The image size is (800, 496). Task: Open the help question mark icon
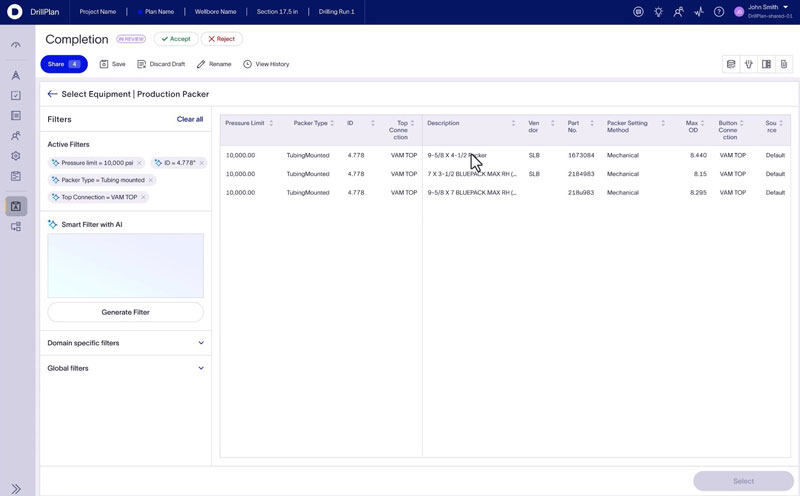point(719,12)
